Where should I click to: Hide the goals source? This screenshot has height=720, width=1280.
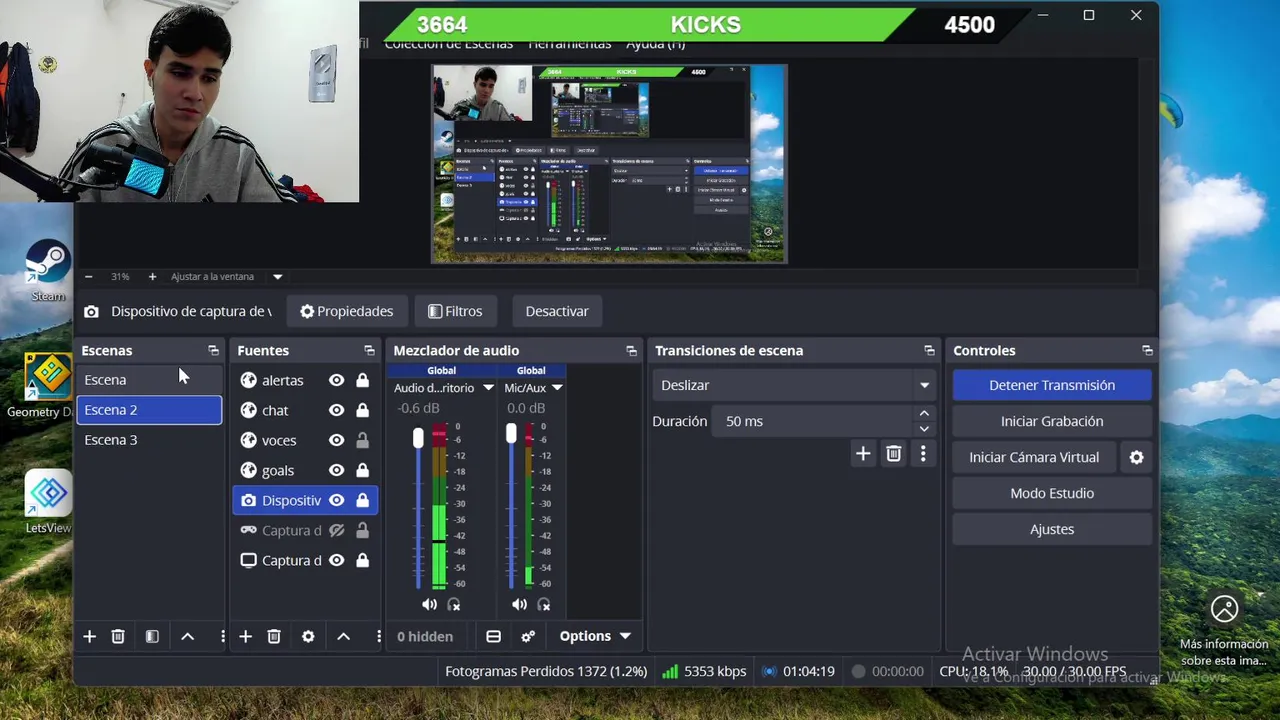pos(336,470)
